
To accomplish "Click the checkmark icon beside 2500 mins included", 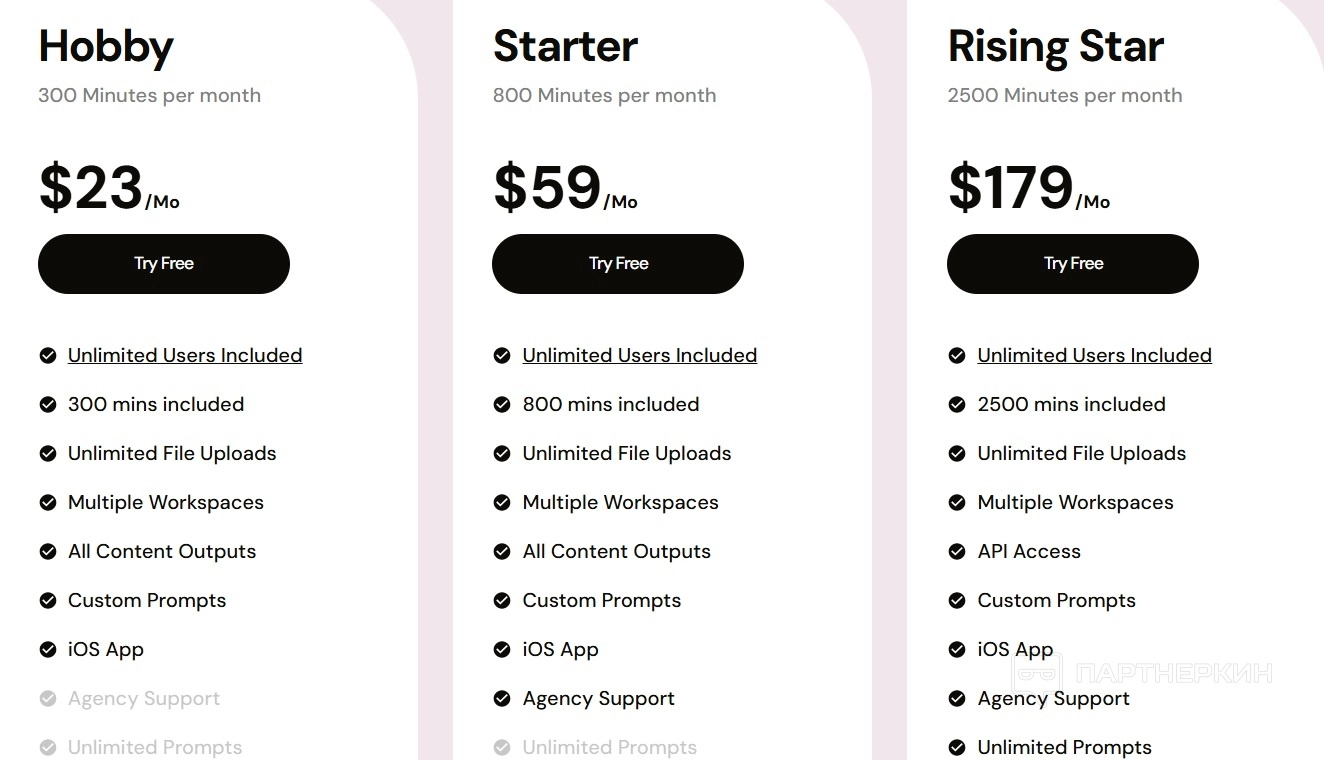I will coord(957,404).
